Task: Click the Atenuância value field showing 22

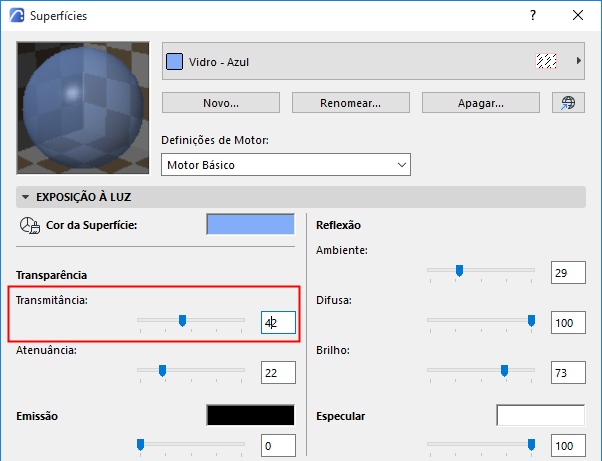Action: click(278, 372)
